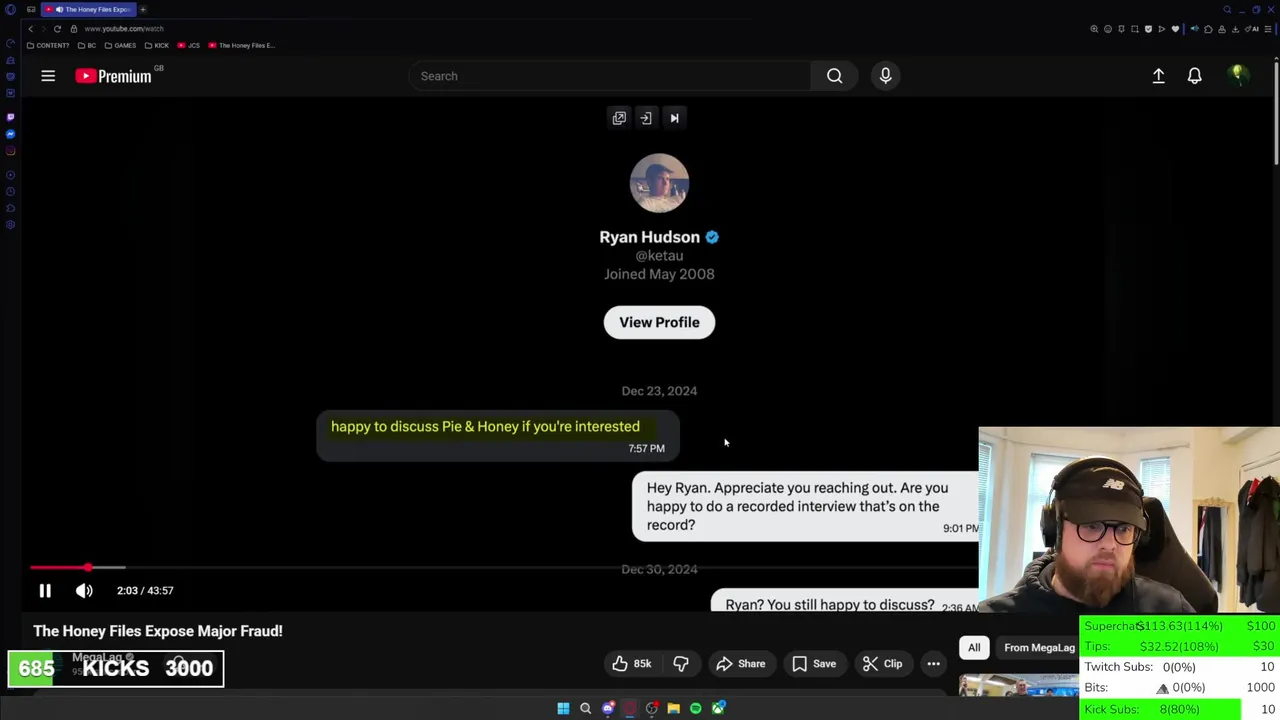This screenshot has width=1280, height=720.
Task: Share the video
Action: click(x=740, y=664)
